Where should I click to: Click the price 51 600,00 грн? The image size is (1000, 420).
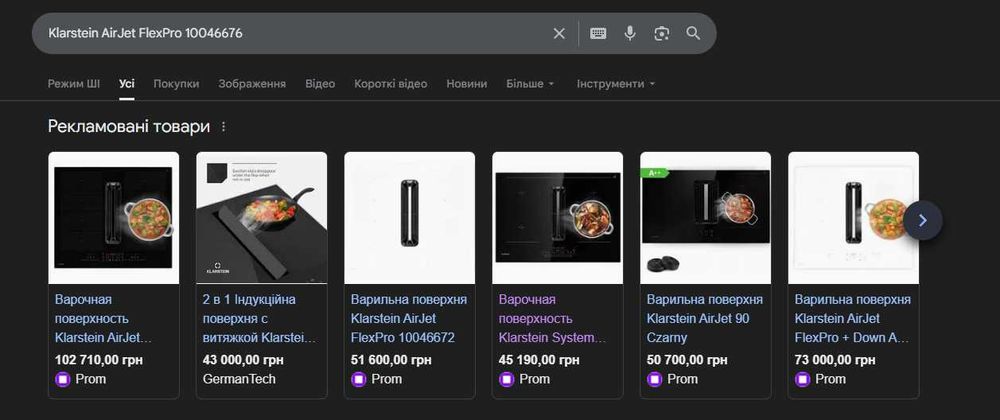tap(391, 360)
